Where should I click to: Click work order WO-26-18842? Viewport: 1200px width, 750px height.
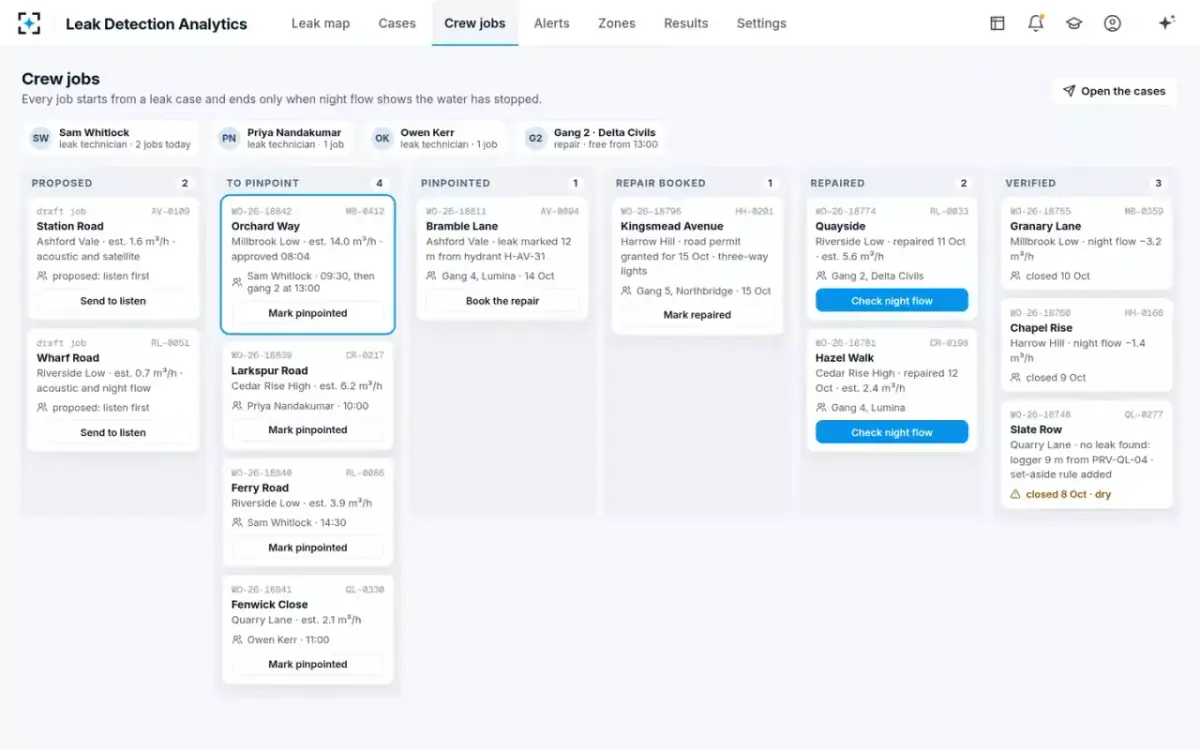point(262,212)
